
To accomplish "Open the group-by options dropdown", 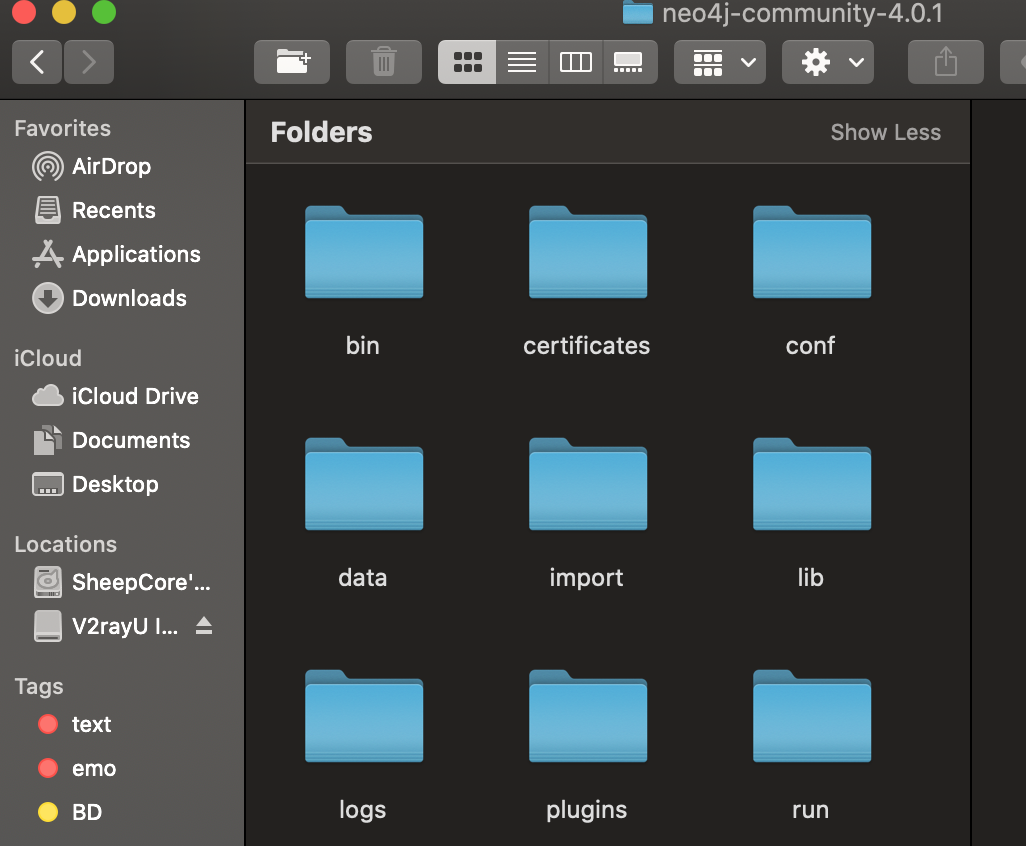I will pos(720,62).
